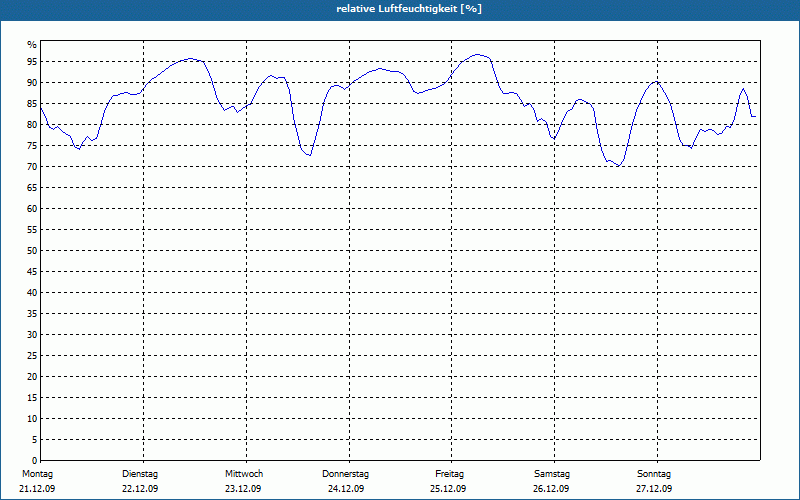Screen dimensions: 800x500
Task: Click the humidity curve's peak on Freitag
Action: pyautogui.click(x=477, y=54)
